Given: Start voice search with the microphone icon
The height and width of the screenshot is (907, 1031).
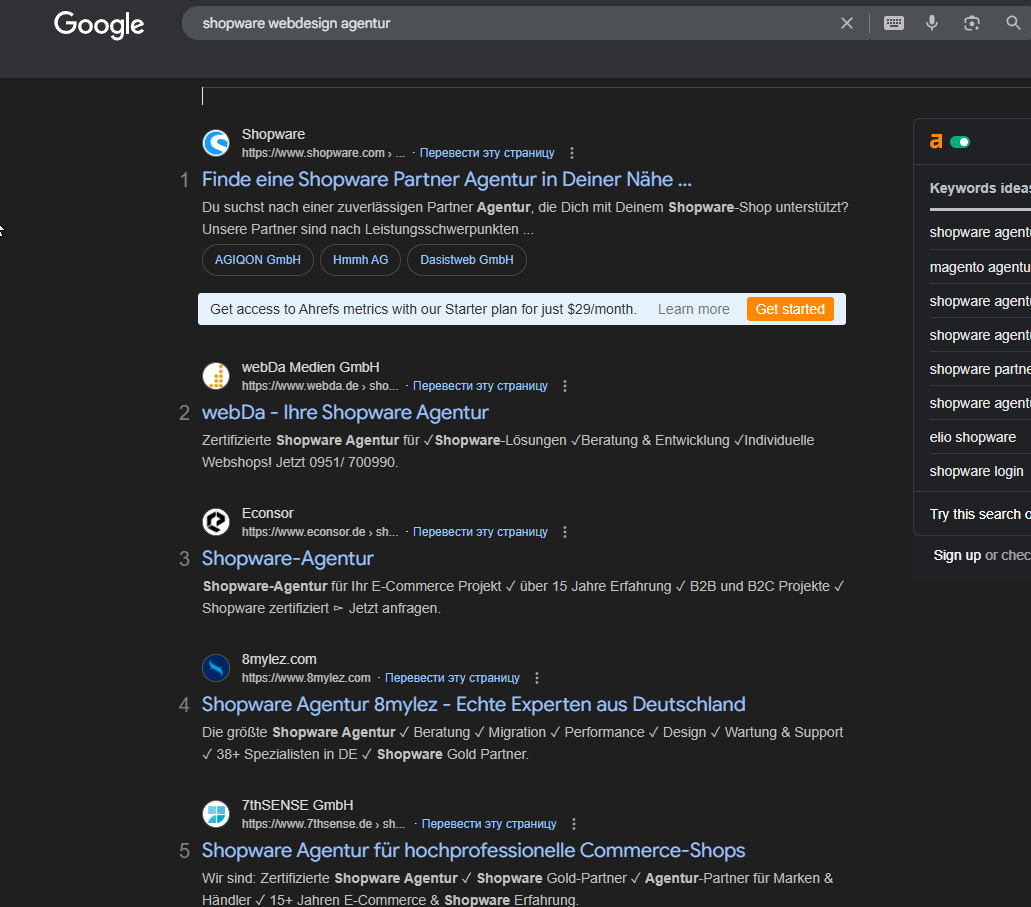Looking at the screenshot, I should pos(932,23).
